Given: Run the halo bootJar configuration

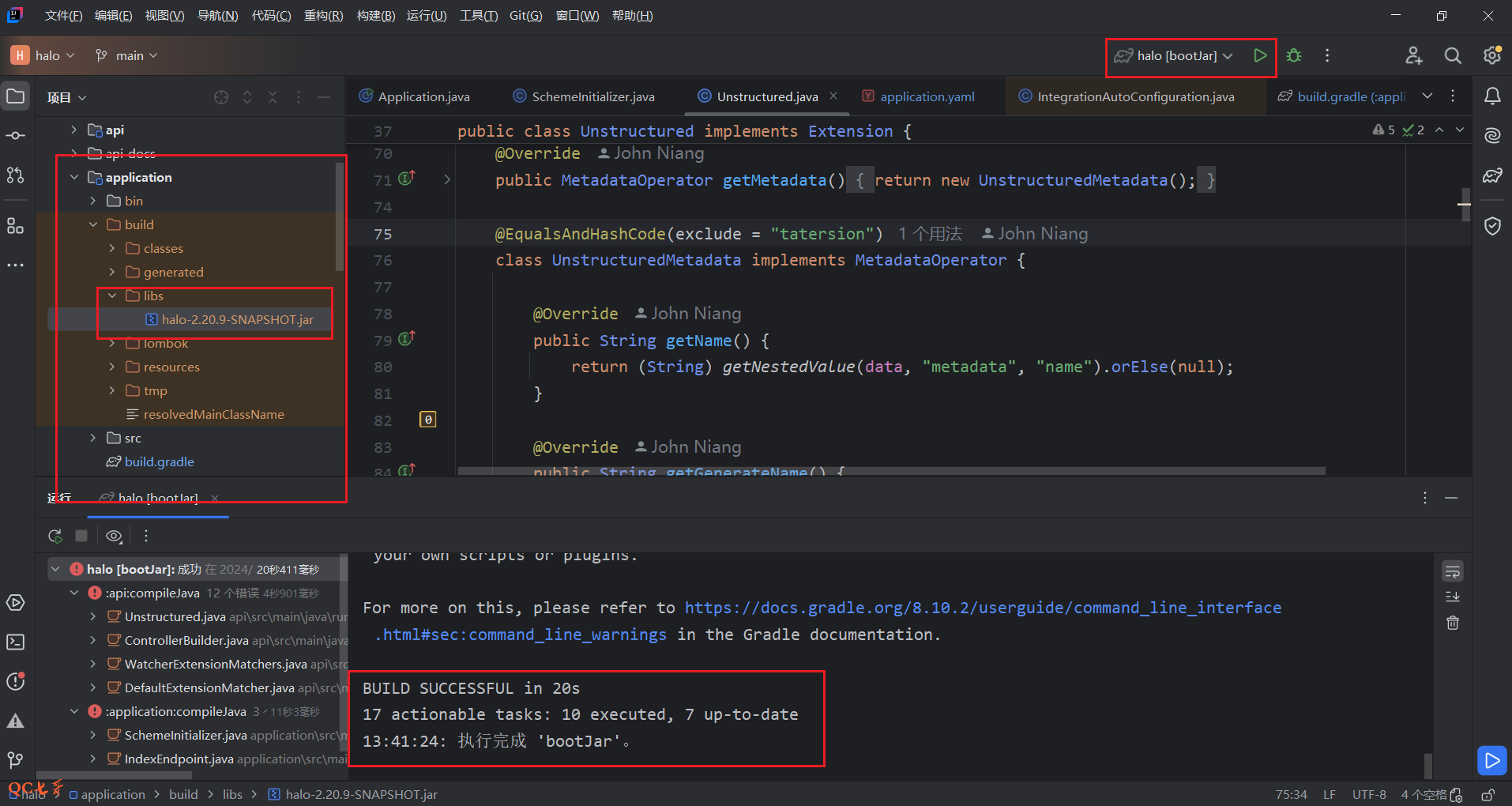Looking at the screenshot, I should click(x=1260, y=55).
